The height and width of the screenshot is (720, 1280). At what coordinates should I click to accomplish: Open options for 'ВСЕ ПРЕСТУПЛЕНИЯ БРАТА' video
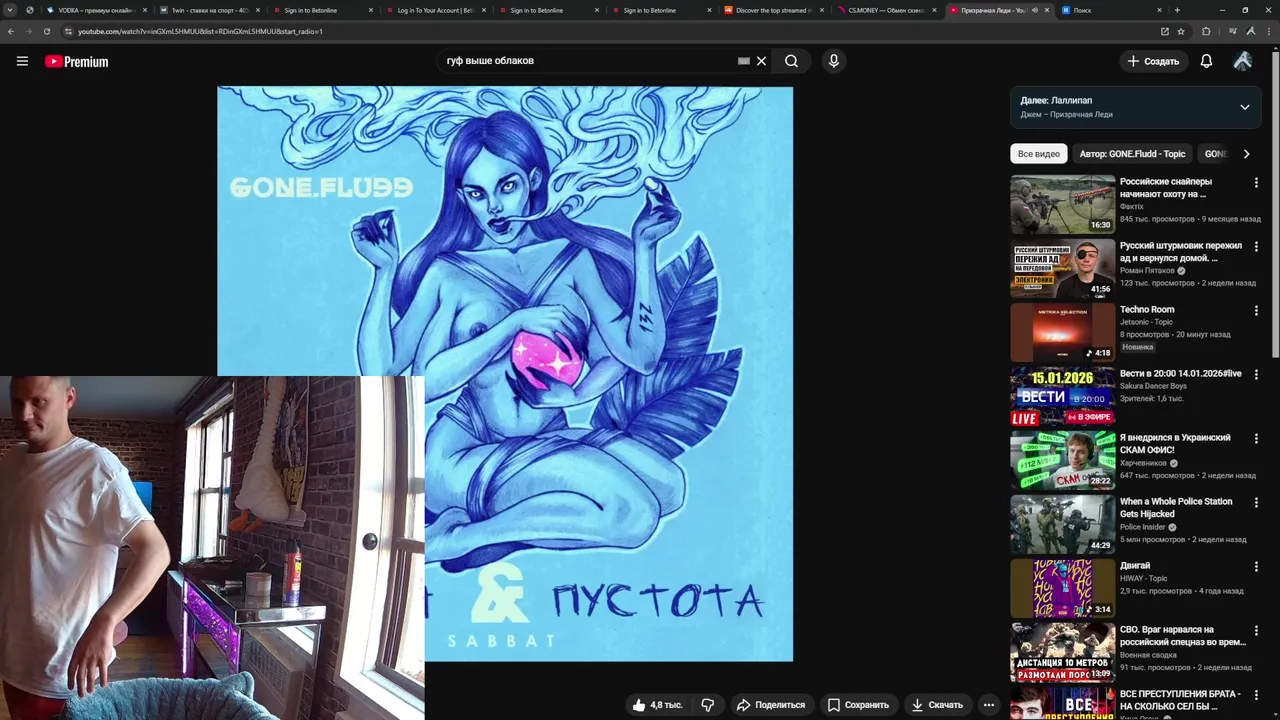click(x=1256, y=695)
